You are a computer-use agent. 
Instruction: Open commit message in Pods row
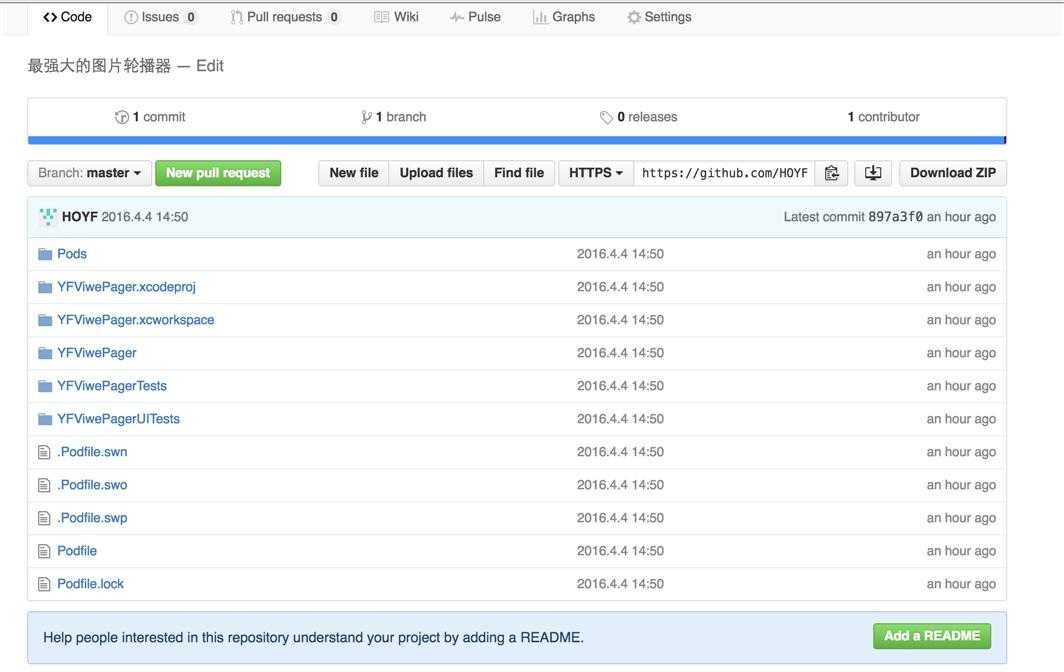(620, 254)
